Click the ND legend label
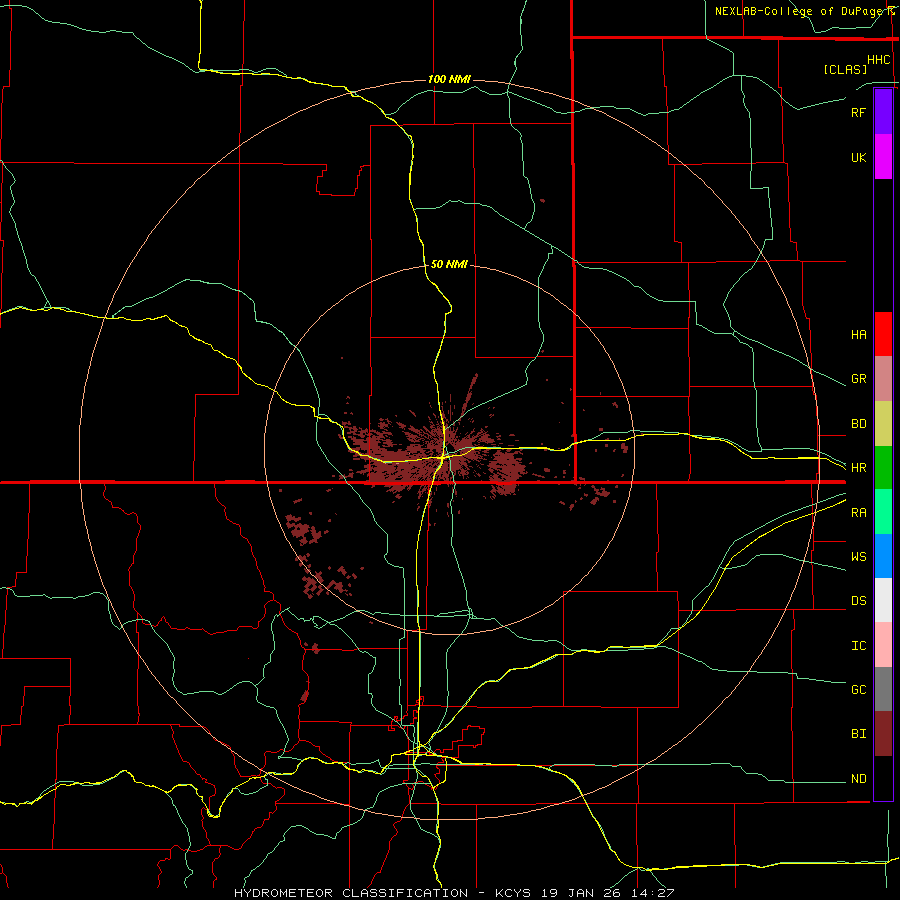Viewport: 900px width, 900px height. (x=858, y=779)
